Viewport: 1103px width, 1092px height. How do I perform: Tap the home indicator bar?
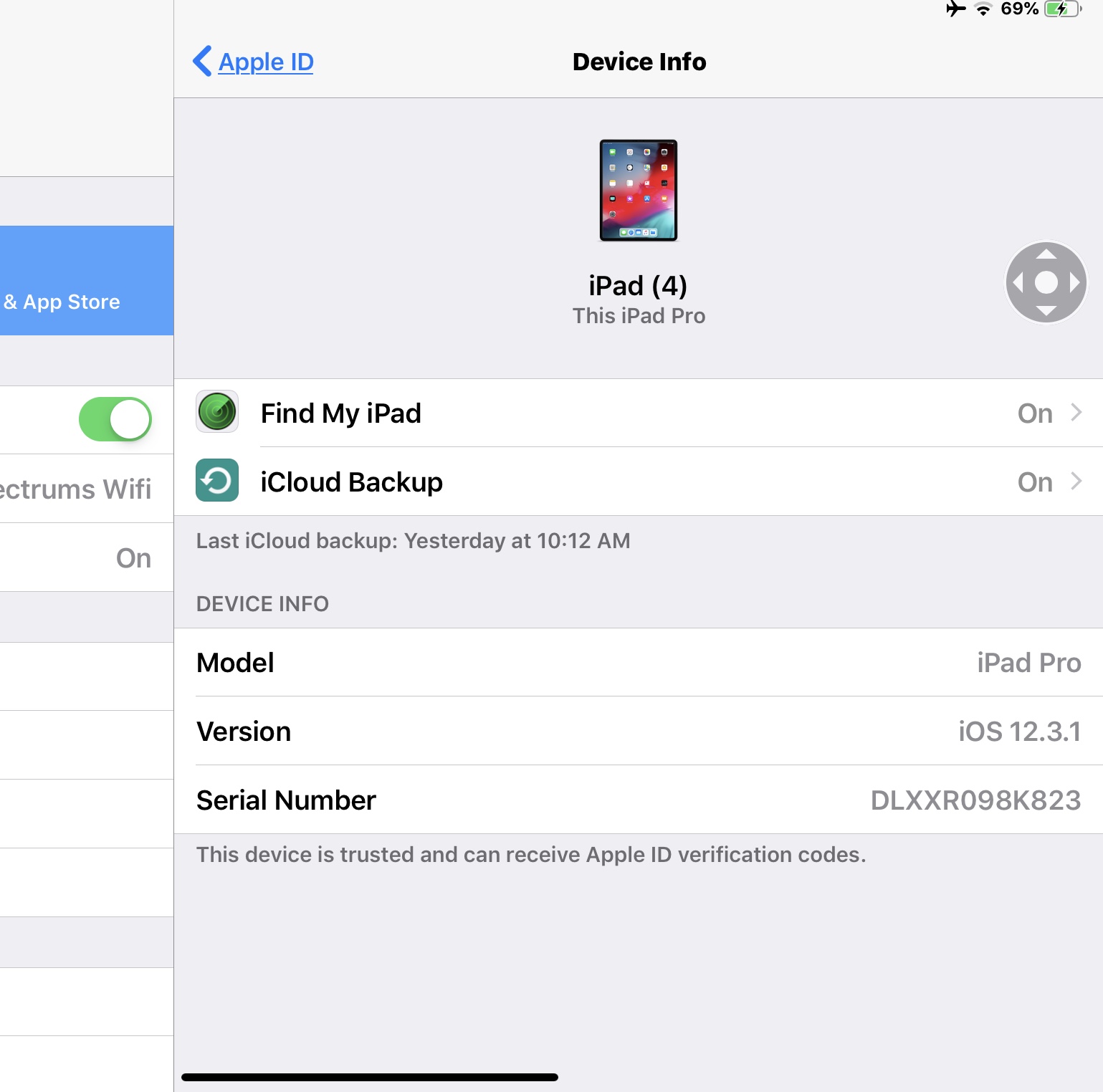(x=370, y=1077)
